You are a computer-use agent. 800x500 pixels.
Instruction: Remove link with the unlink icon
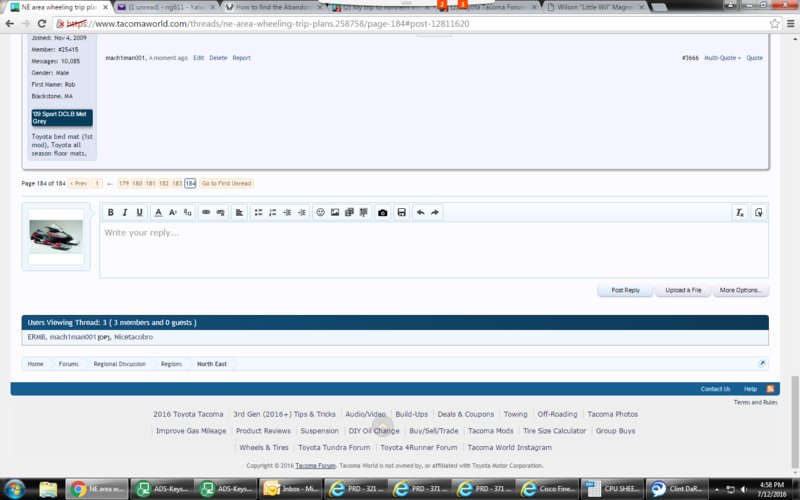220,212
